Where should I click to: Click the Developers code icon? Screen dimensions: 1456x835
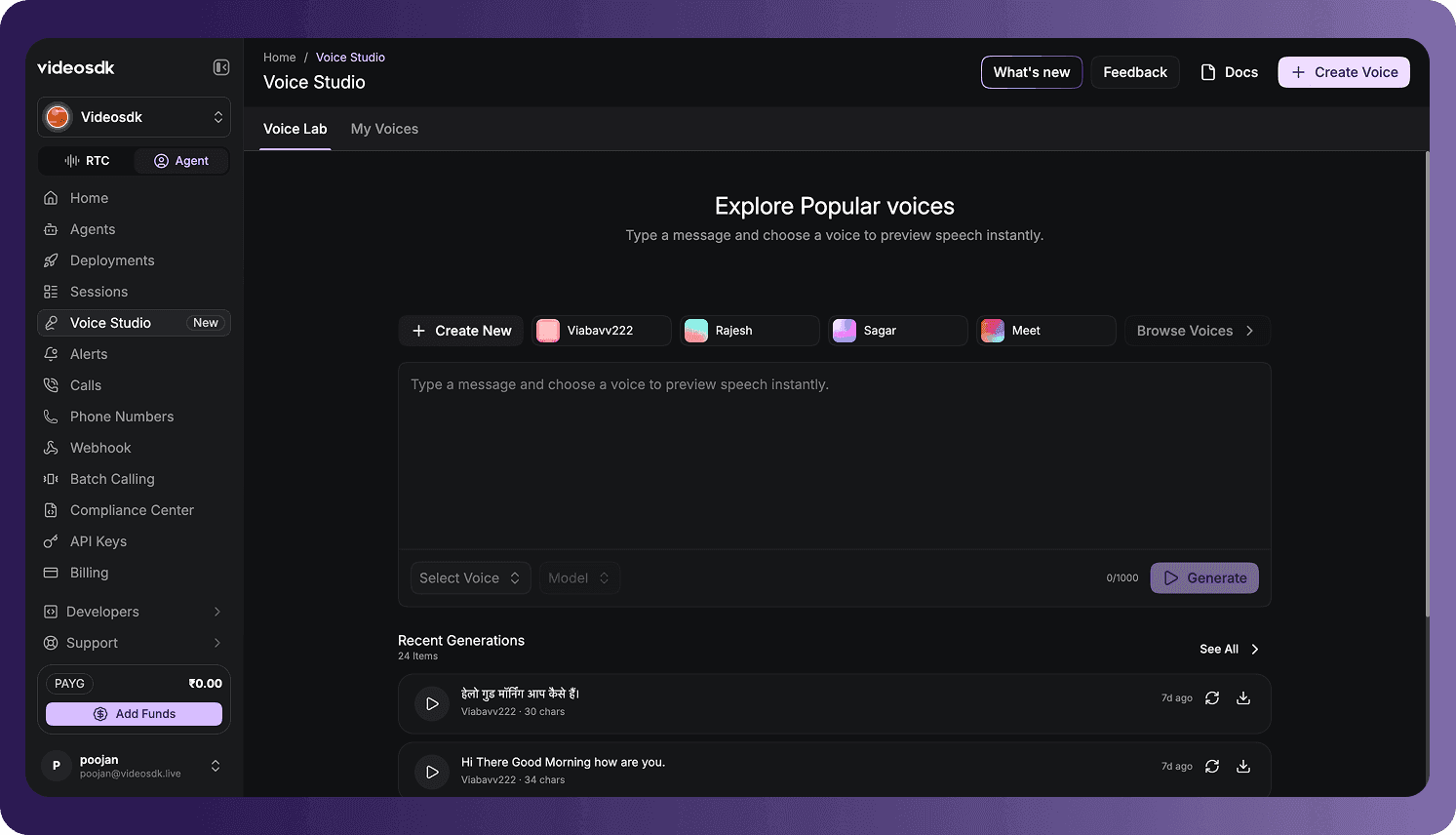51,612
